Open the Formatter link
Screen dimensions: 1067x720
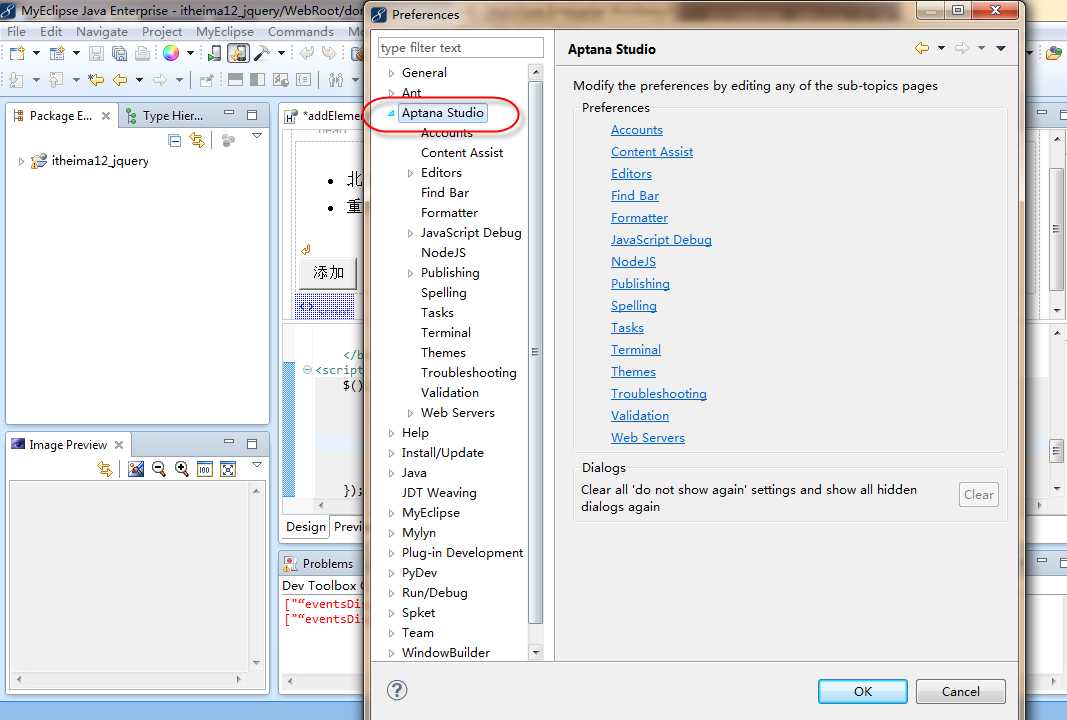coord(639,218)
